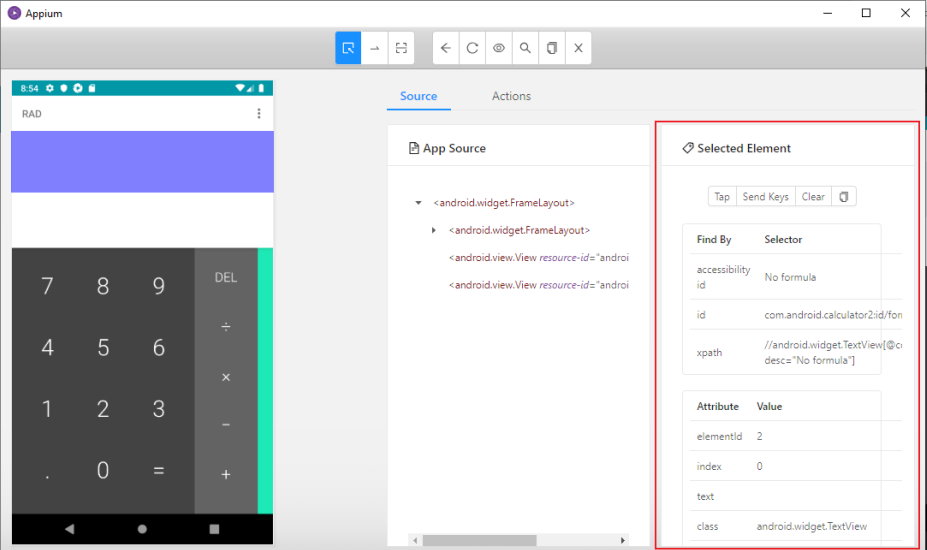The width and height of the screenshot is (927, 550).
Task: Click the id selector com.android.calculator2 value
Action: coord(833,315)
